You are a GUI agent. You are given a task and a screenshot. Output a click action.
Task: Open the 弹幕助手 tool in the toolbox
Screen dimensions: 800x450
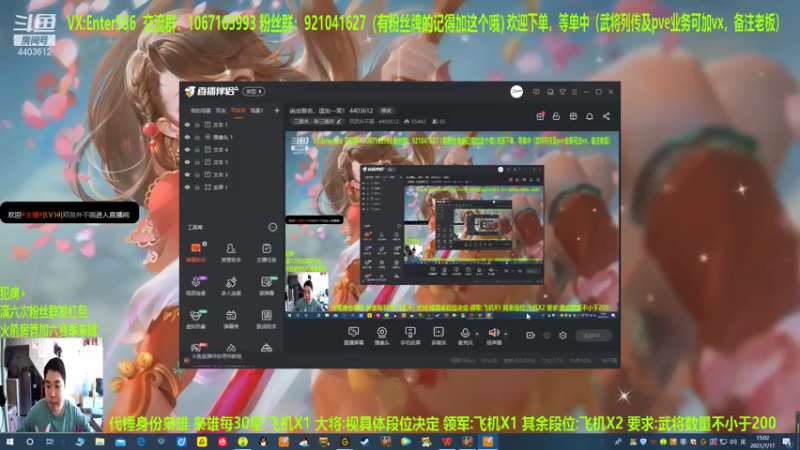click(195, 252)
